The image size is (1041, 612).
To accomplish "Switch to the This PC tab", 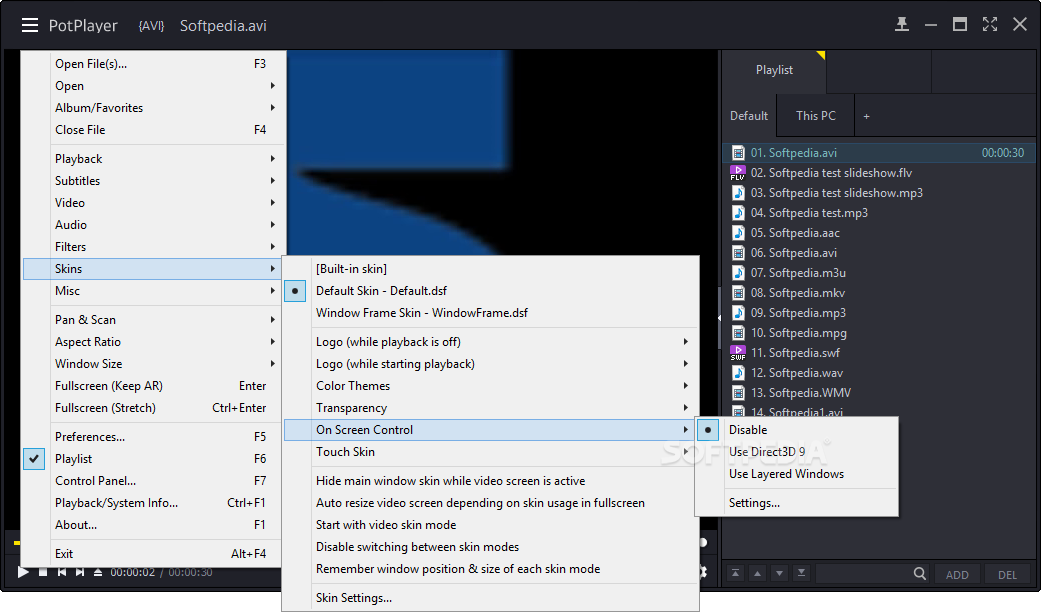I will click(x=816, y=115).
